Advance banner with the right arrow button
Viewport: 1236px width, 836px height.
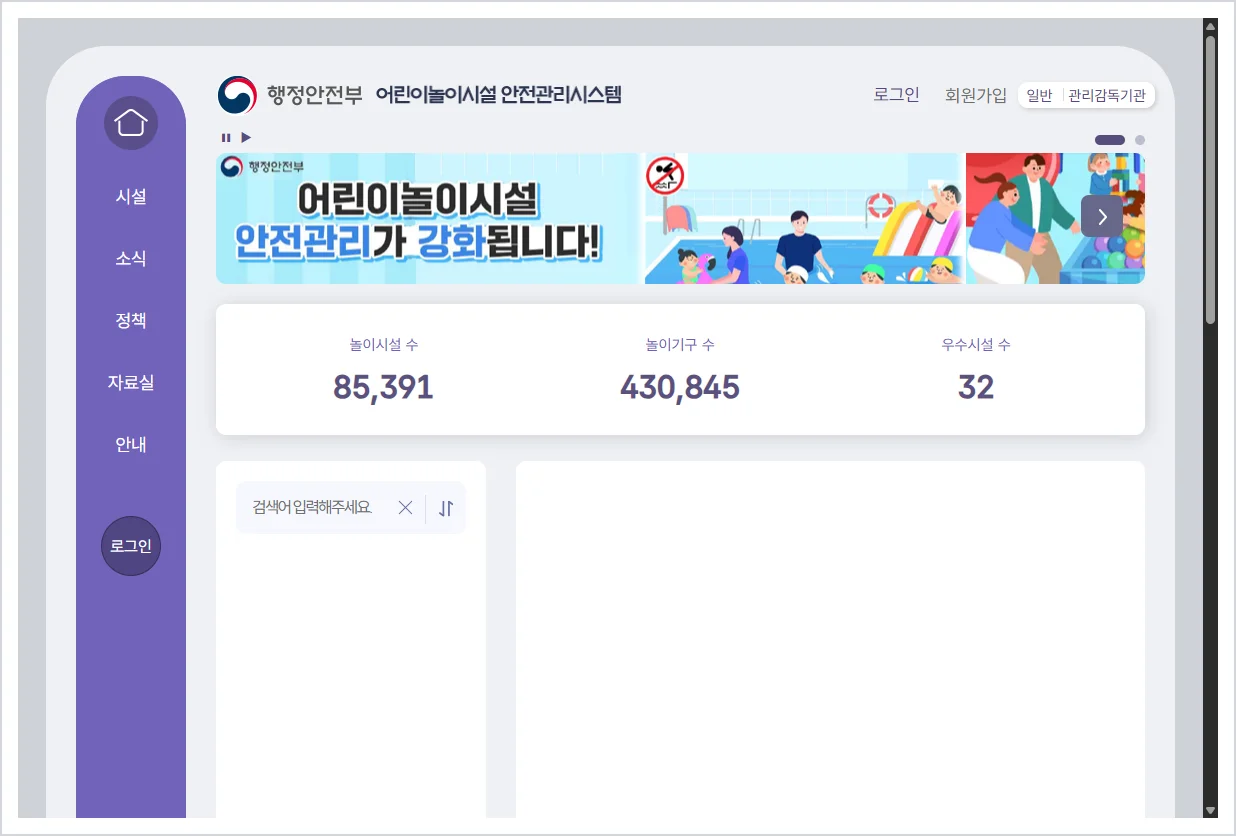click(1102, 216)
